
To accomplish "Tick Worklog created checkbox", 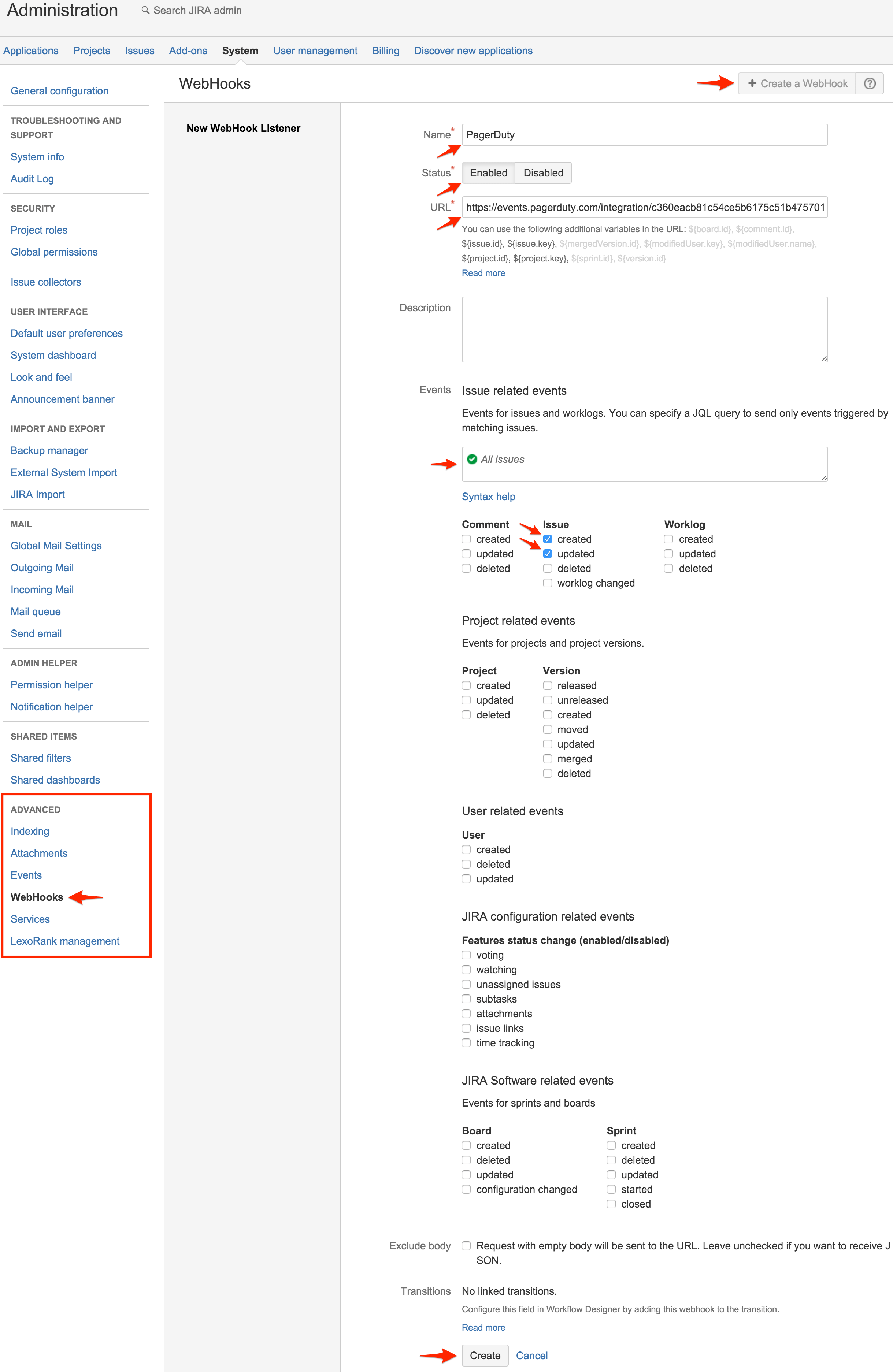I will [669, 539].
